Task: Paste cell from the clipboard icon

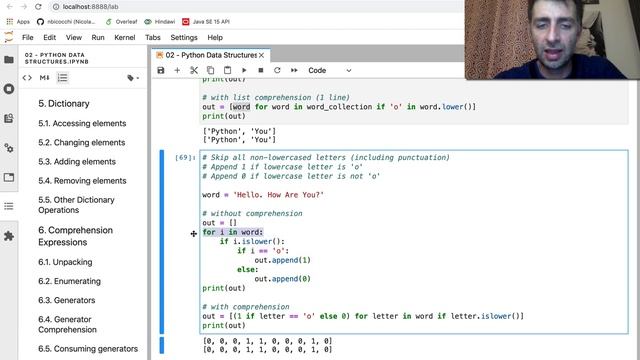Action: (x=227, y=70)
